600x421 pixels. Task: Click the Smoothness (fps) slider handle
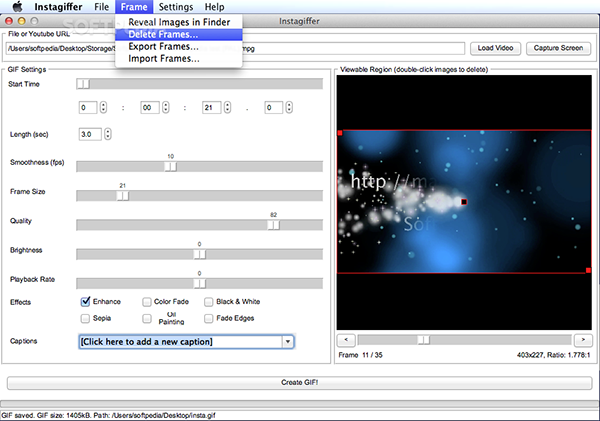(x=170, y=166)
